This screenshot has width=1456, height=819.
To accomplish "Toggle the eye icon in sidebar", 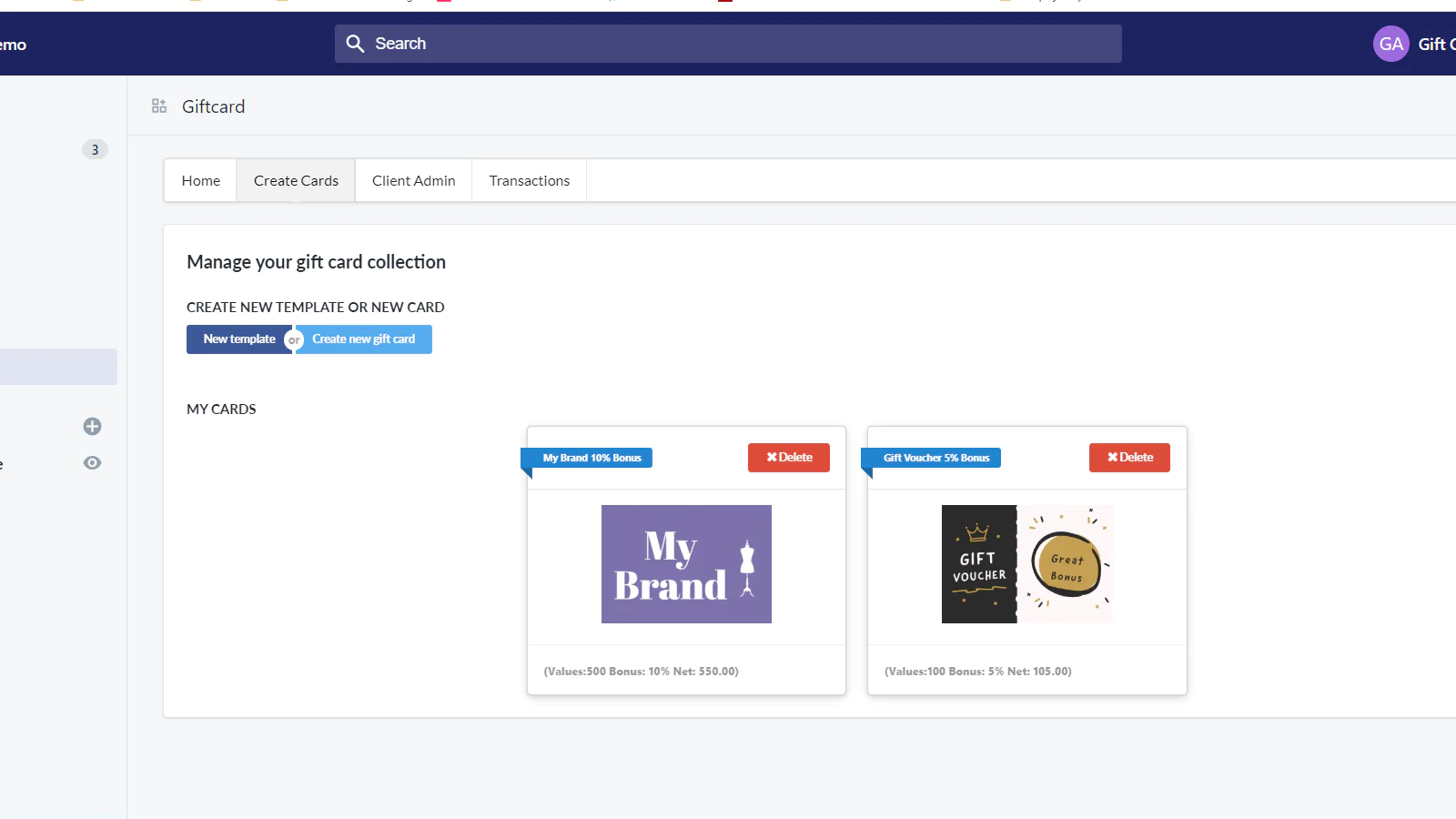I will pos(92,463).
